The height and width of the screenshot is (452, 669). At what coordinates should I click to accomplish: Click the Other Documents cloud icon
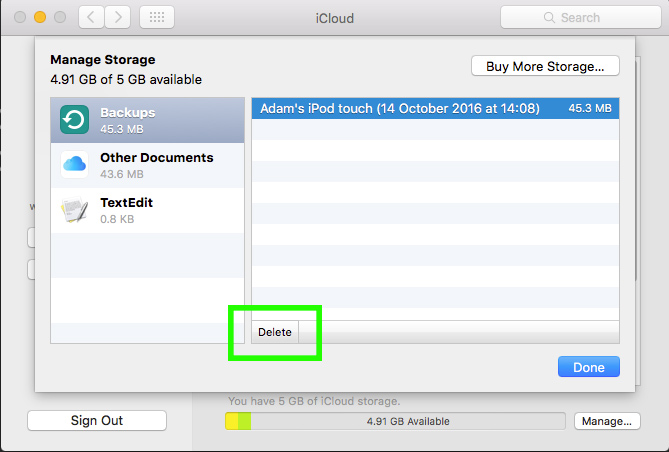(75, 164)
